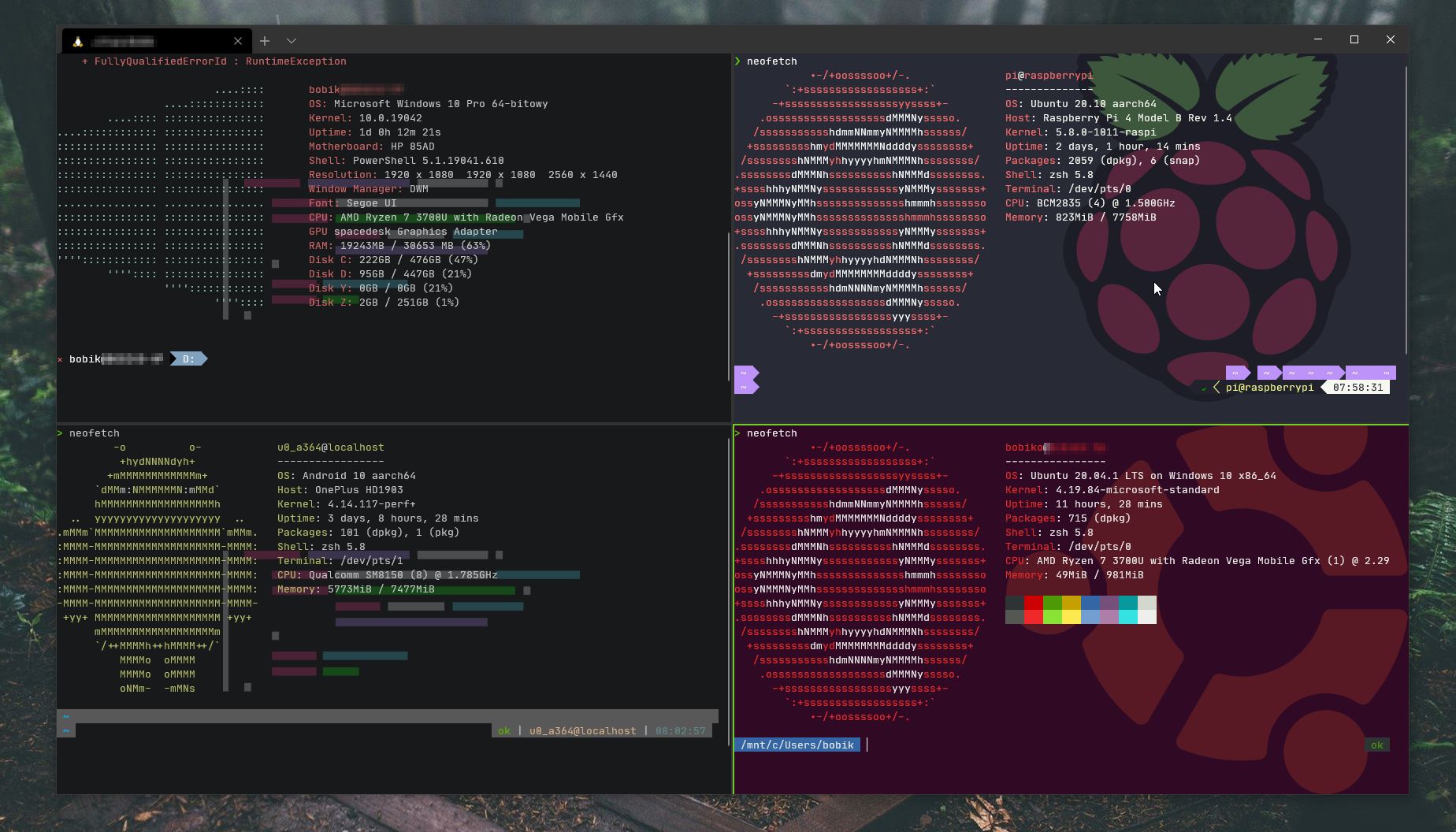
Task: Click the bright yellow swatch in lower palette row
Action: 1071,617
